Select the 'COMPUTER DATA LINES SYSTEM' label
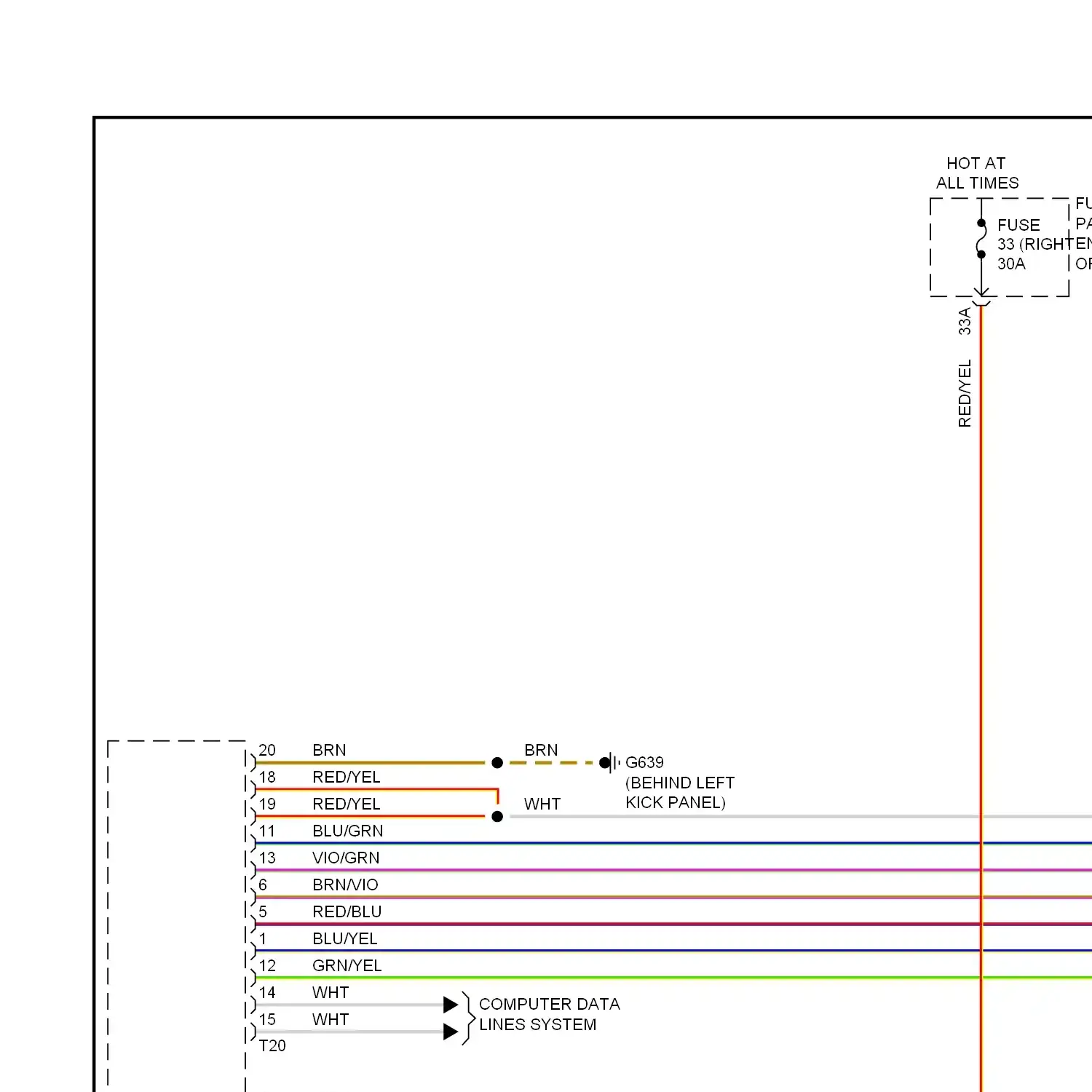The image size is (1092, 1092). 550,1014
